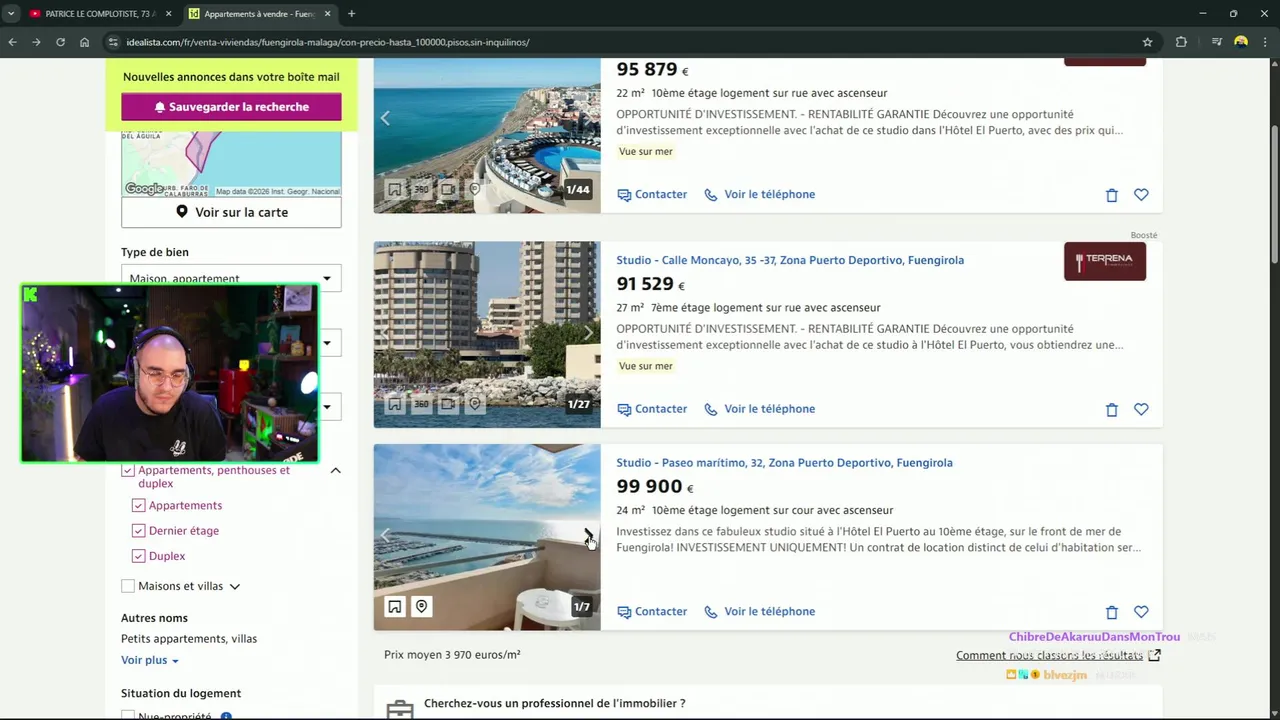Open 'Studio - Paseo marítimo, 32' listing link

(784, 463)
